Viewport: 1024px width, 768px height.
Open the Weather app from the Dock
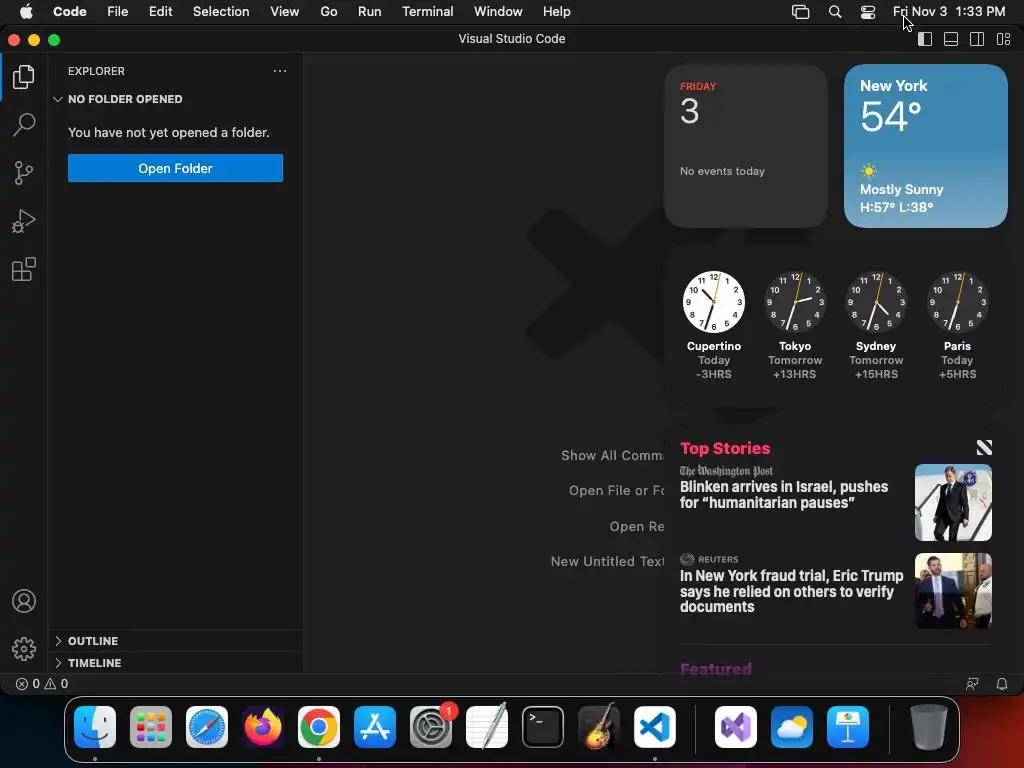792,727
